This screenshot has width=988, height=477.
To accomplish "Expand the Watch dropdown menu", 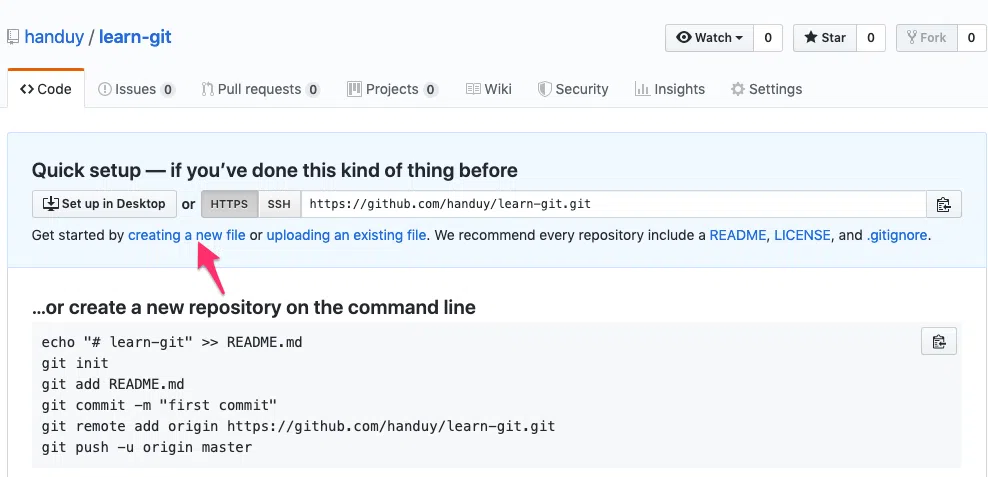I will click(709, 38).
